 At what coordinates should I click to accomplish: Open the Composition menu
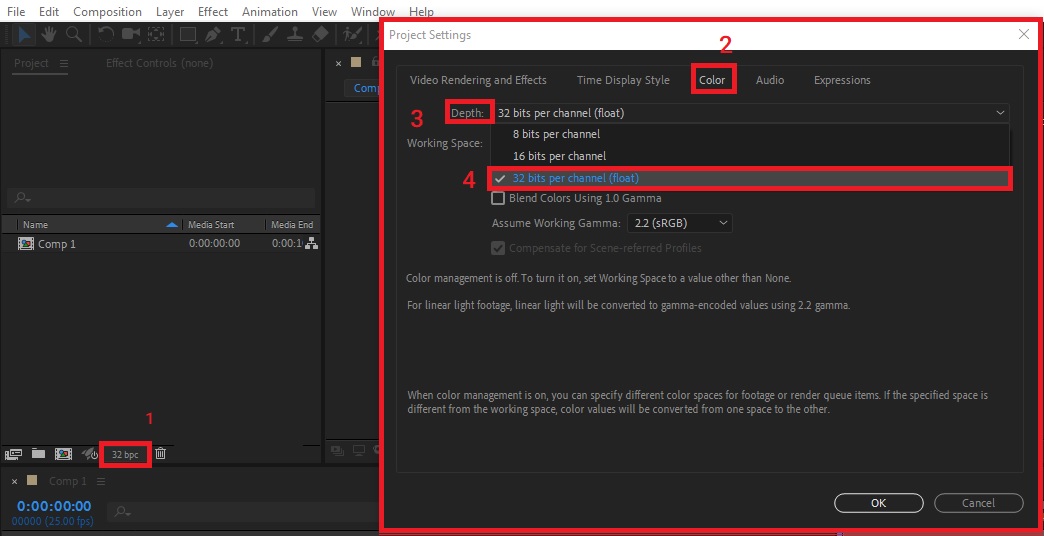tap(107, 12)
